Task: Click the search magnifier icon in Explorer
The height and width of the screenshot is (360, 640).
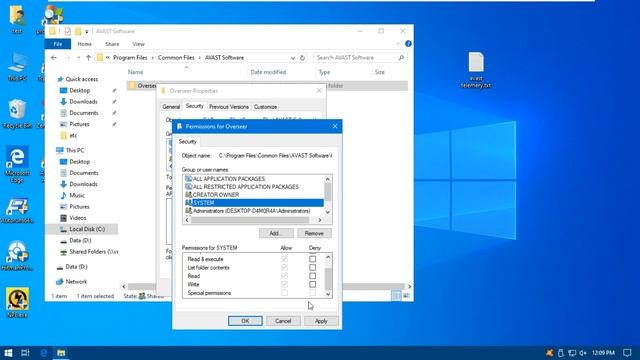Action: (x=401, y=58)
